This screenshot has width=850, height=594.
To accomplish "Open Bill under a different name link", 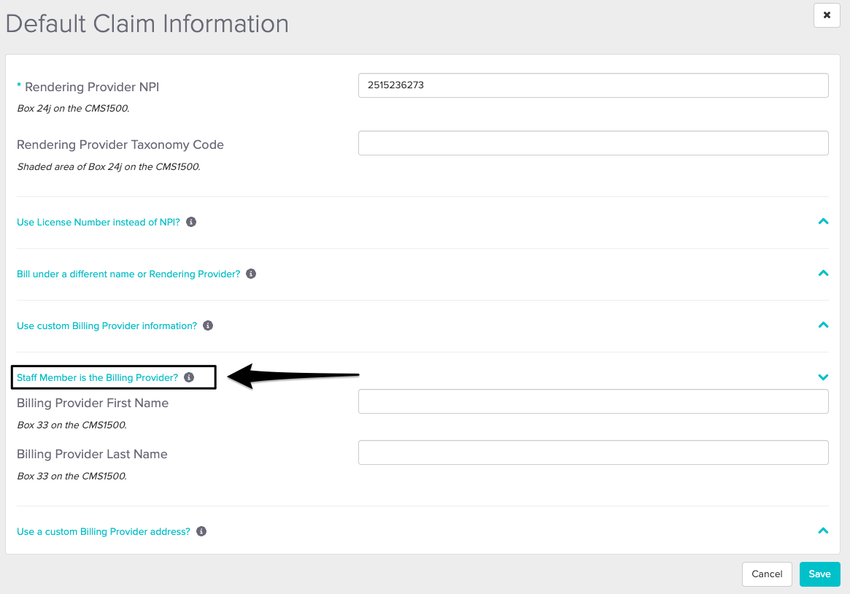I will point(128,274).
